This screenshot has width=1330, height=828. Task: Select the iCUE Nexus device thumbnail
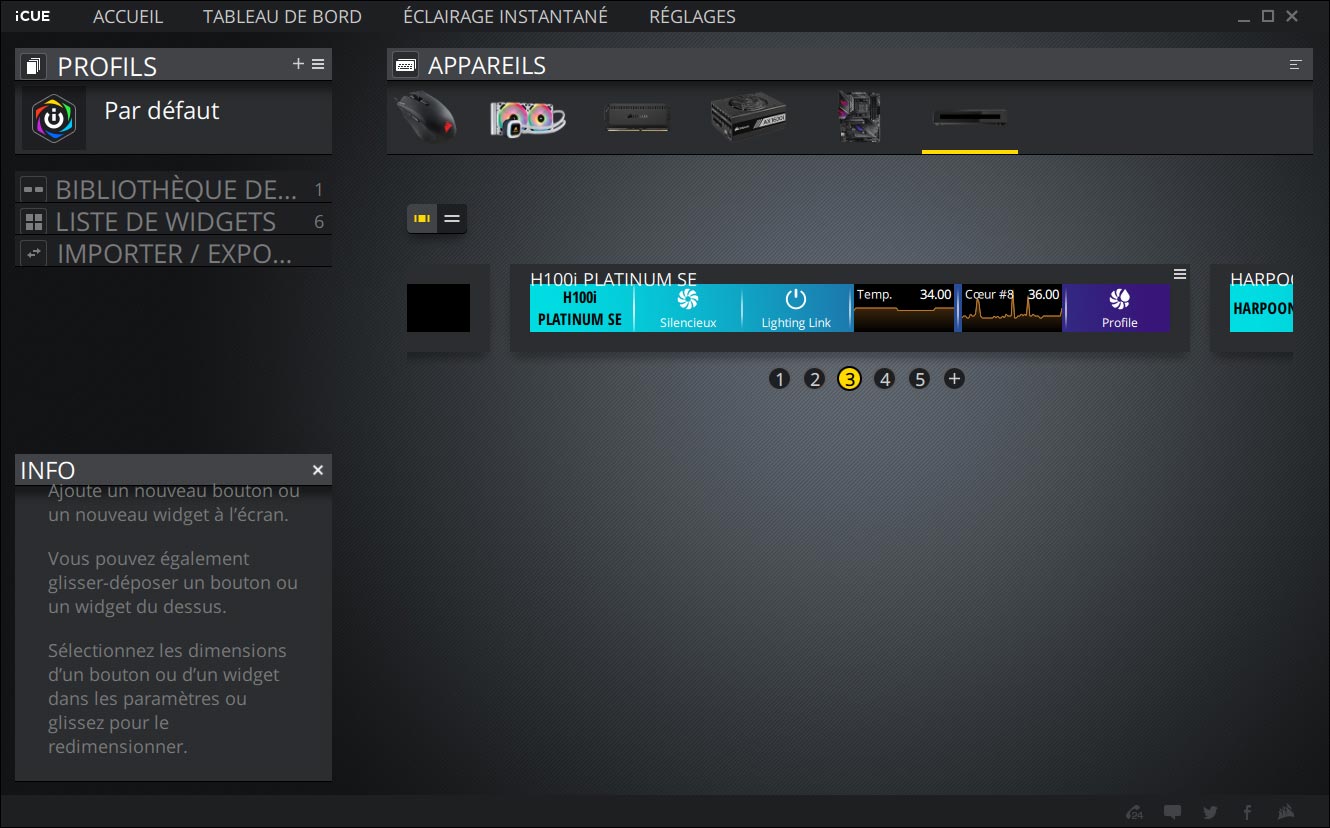(x=970, y=118)
